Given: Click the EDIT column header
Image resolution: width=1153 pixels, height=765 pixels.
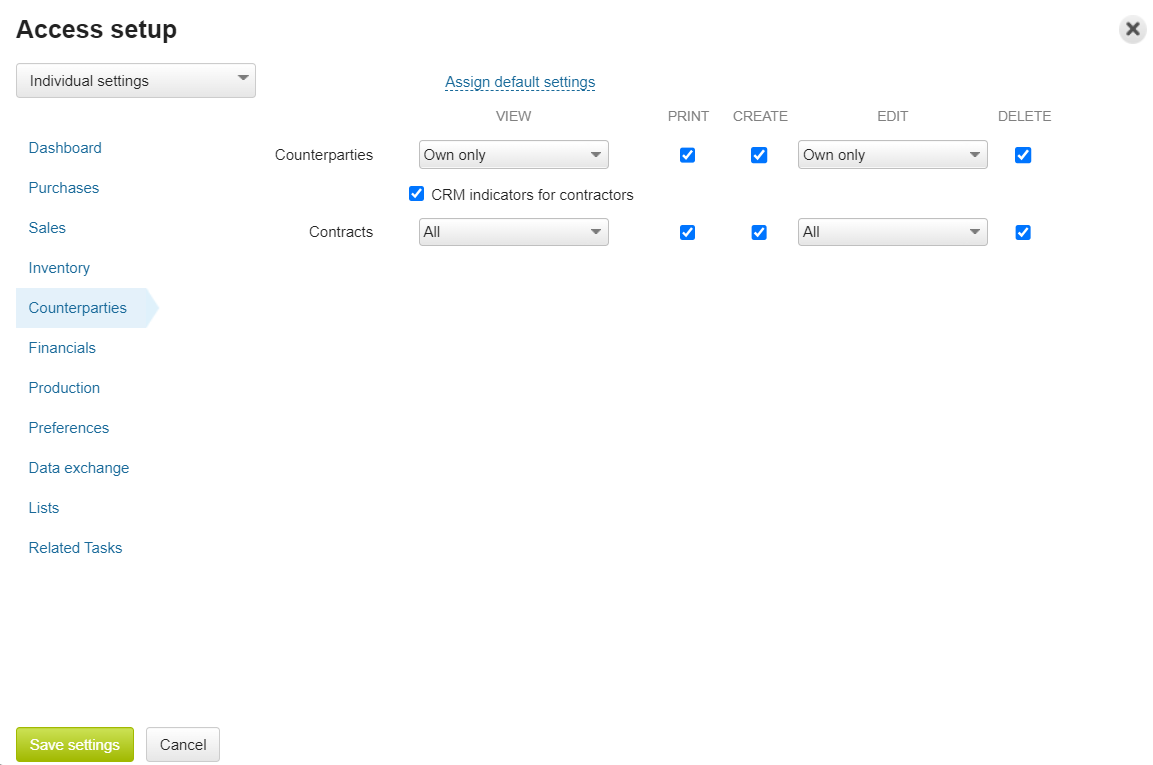Looking at the screenshot, I should [x=892, y=116].
